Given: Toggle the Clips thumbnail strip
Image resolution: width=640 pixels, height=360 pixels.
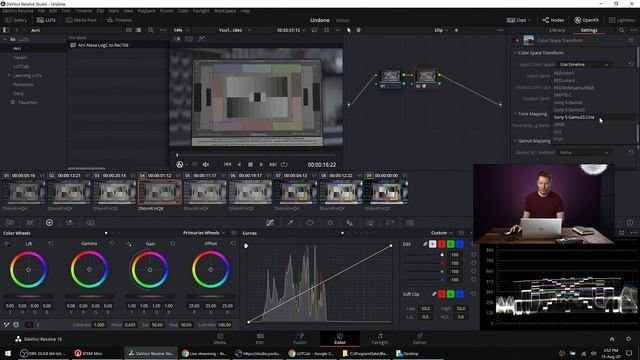Looking at the screenshot, I should coord(518,20).
